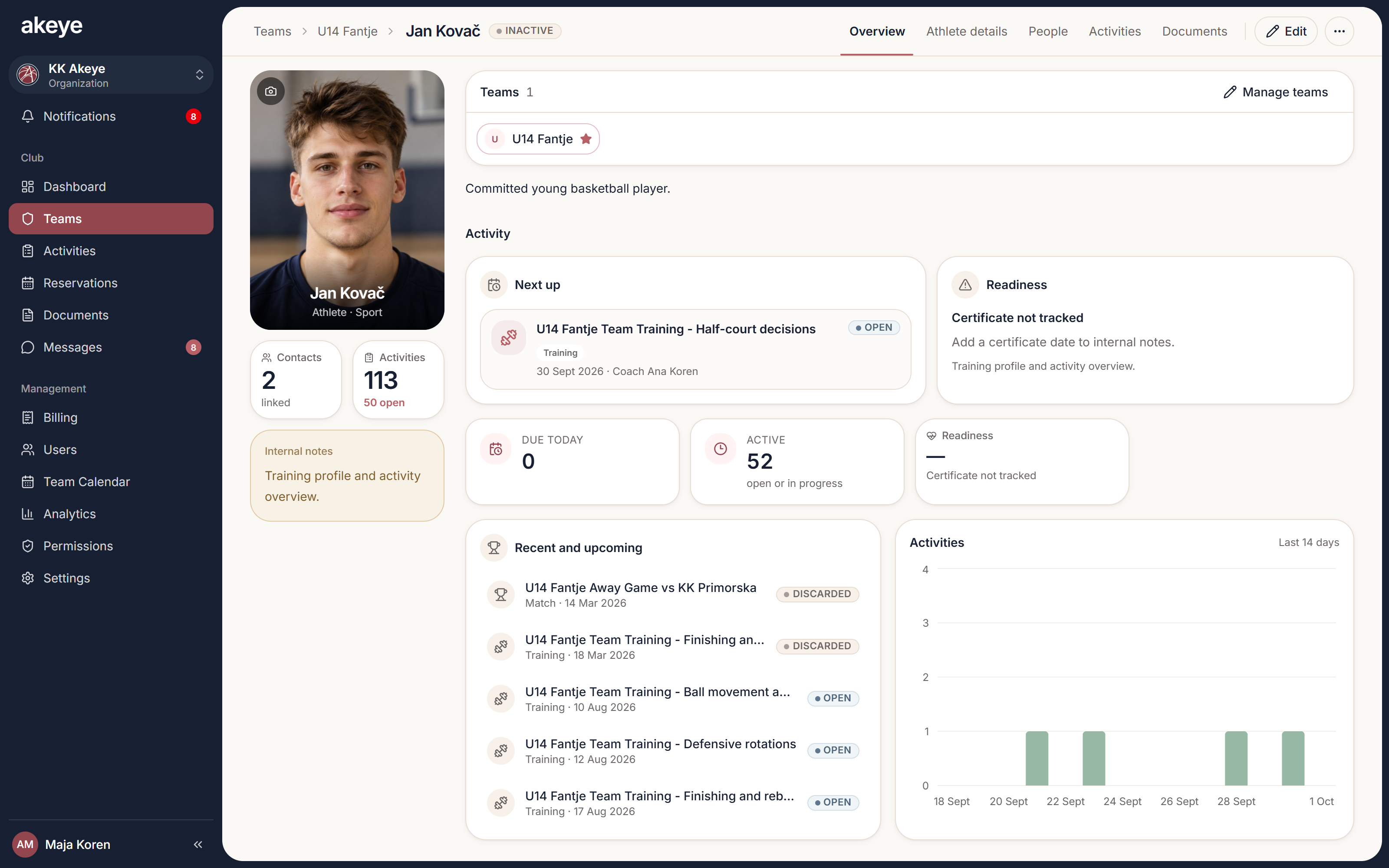The image size is (1389, 868).
Task: Open Billing in the sidebar
Action: click(x=111, y=418)
